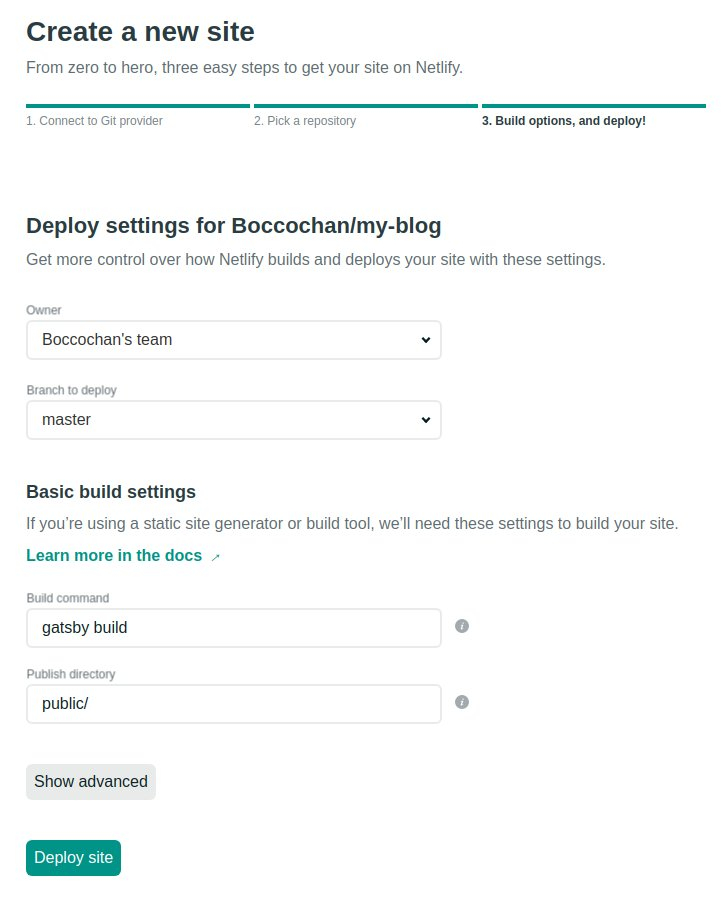Viewport: 726px width, 898px height.
Task: Click the progress bar above step 2
Action: [x=366, y=106]
